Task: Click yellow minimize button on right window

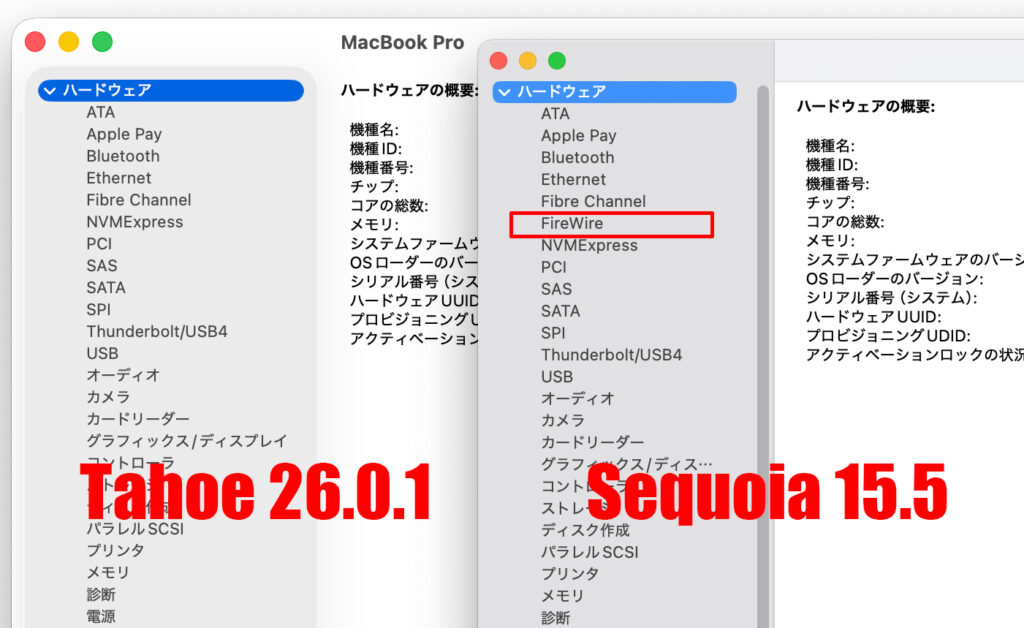Action: coord(527,61)
